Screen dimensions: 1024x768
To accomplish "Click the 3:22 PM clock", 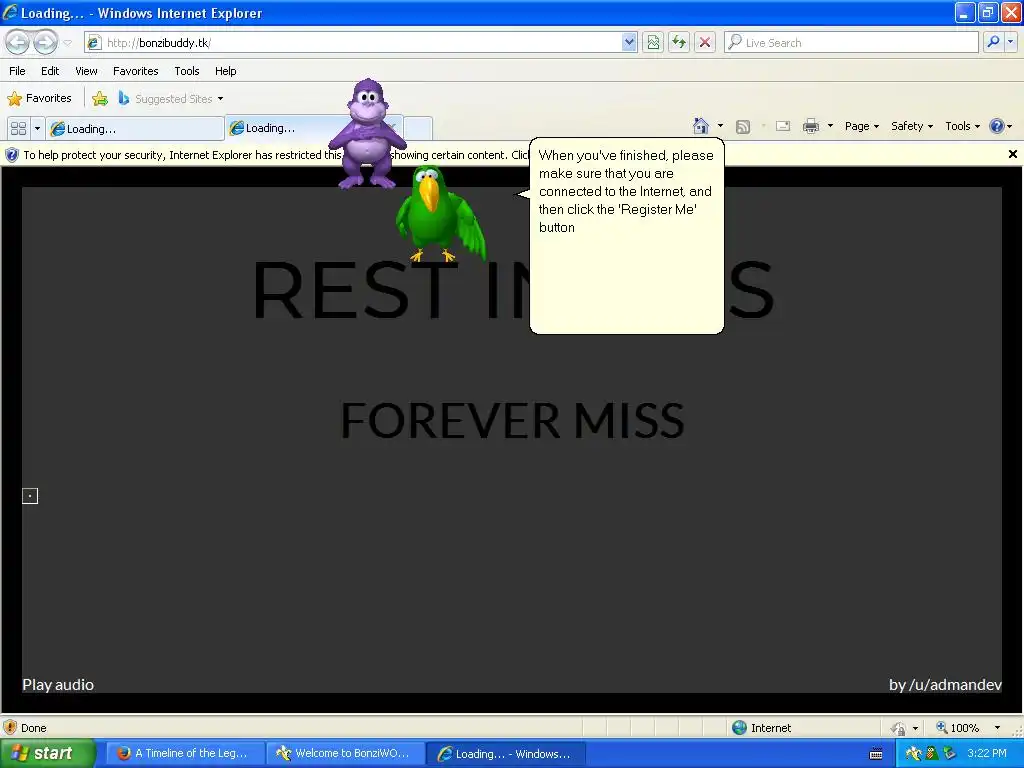I will click(987, 753).
